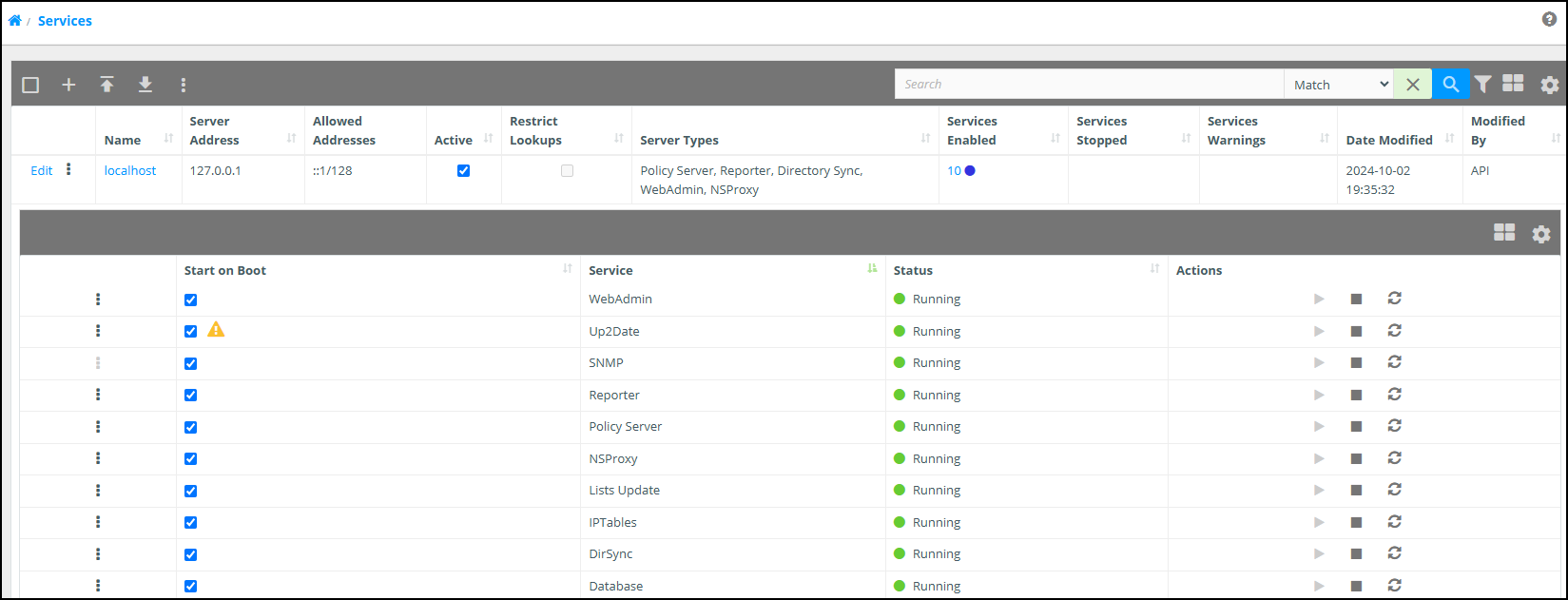This screenshot has width=1568, height=600.
Task: Restart the Policy Server service
Action: (x=1394, y=426)
